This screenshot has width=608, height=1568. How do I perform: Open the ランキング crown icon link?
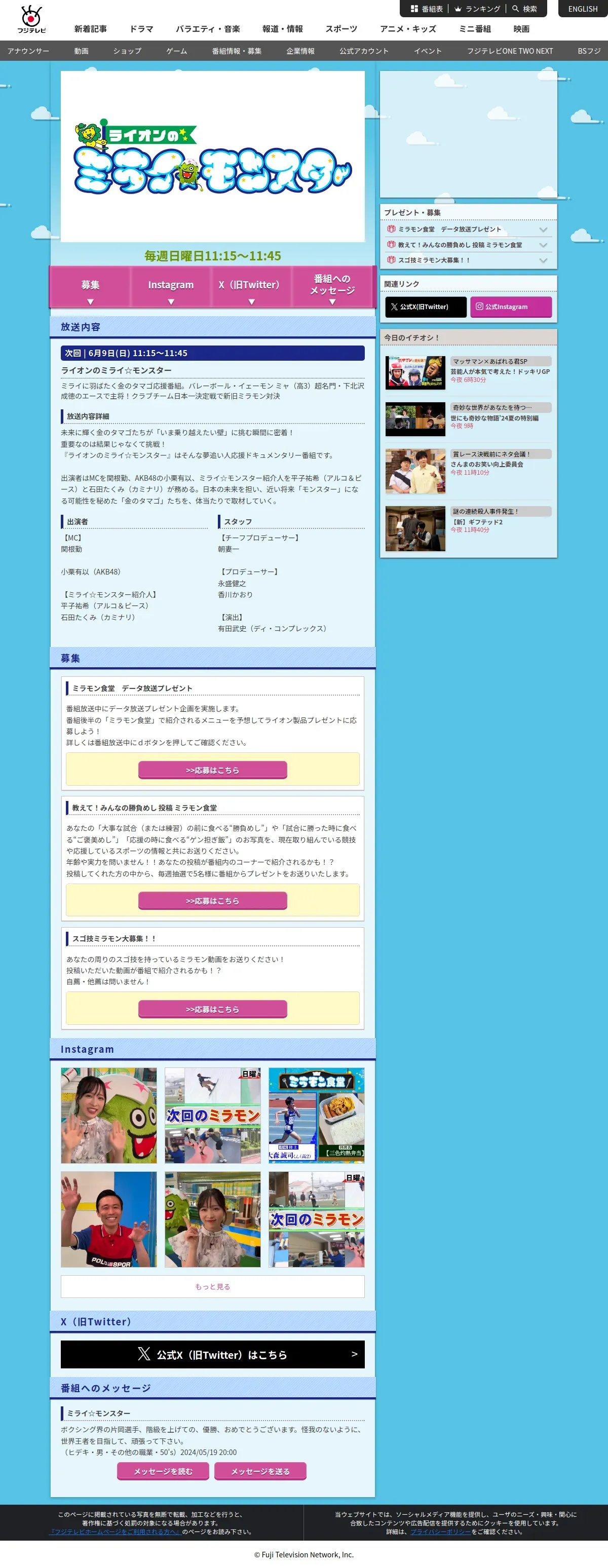[477, 9]
